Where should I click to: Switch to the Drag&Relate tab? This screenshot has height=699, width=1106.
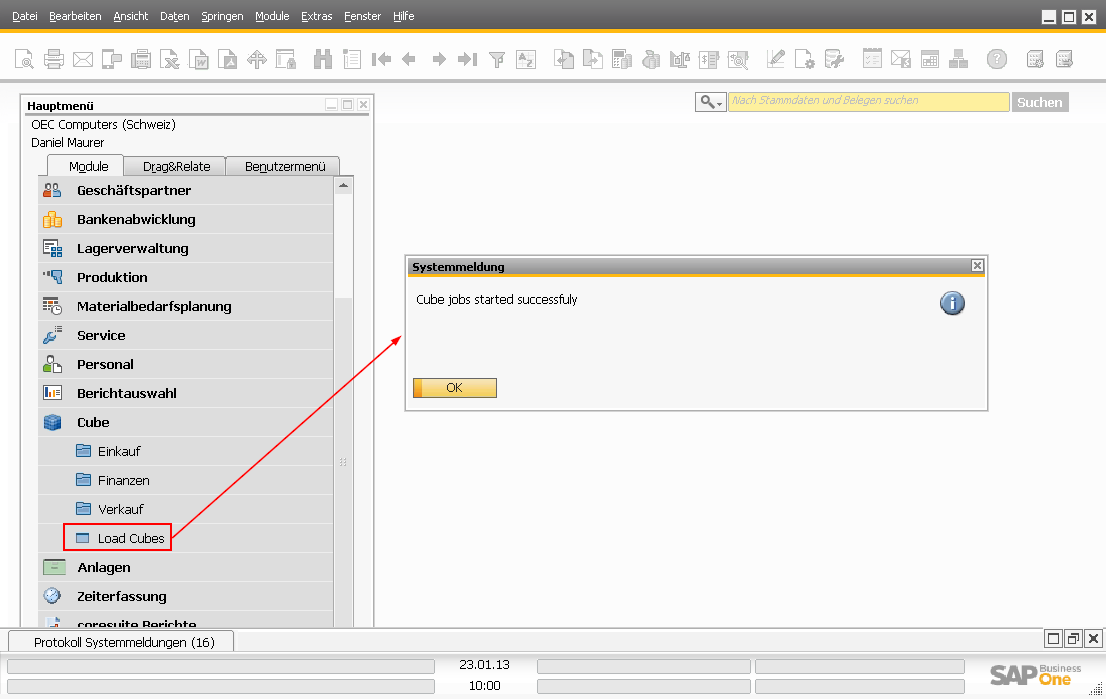point(176,166)
